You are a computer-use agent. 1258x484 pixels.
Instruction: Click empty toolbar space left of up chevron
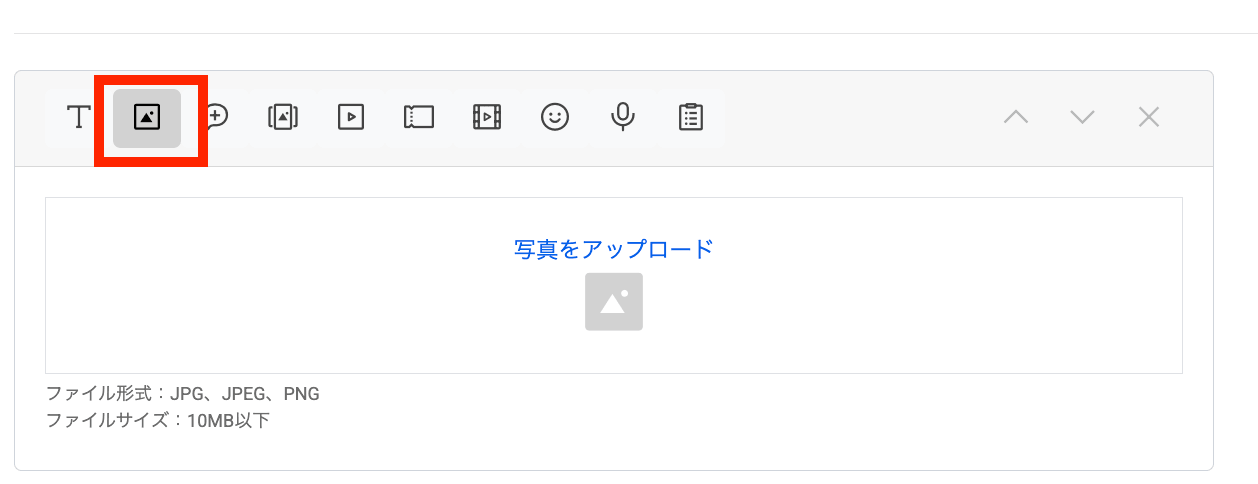point(860,118)
